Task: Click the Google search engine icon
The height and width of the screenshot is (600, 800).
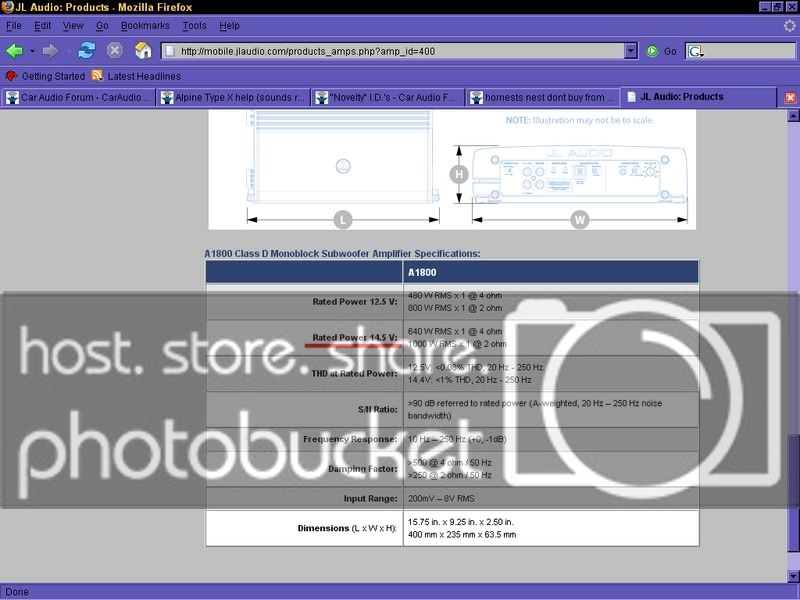Action: pyautogui.click(x=695, y=51)
